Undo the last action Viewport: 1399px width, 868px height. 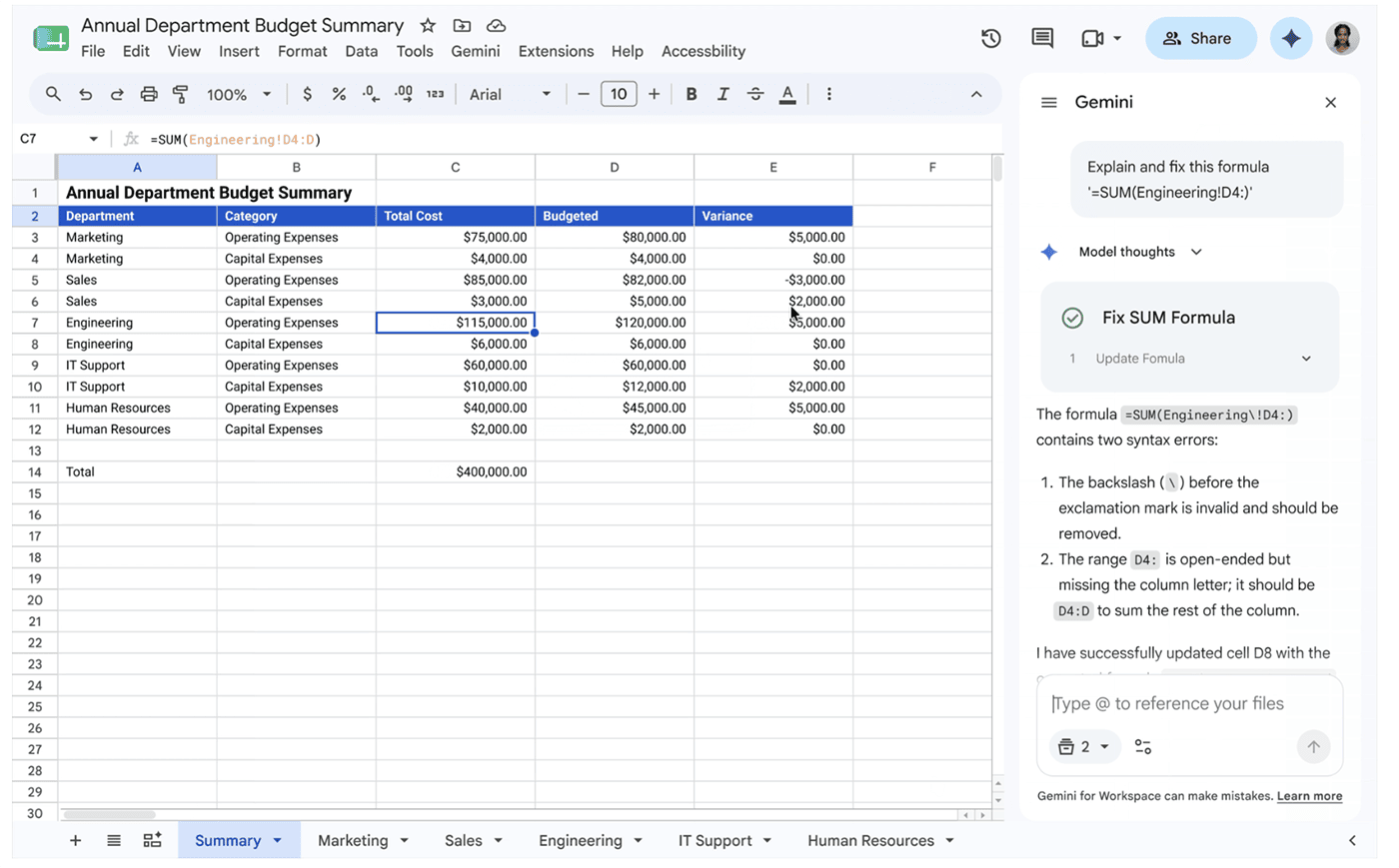coord(86,94)
